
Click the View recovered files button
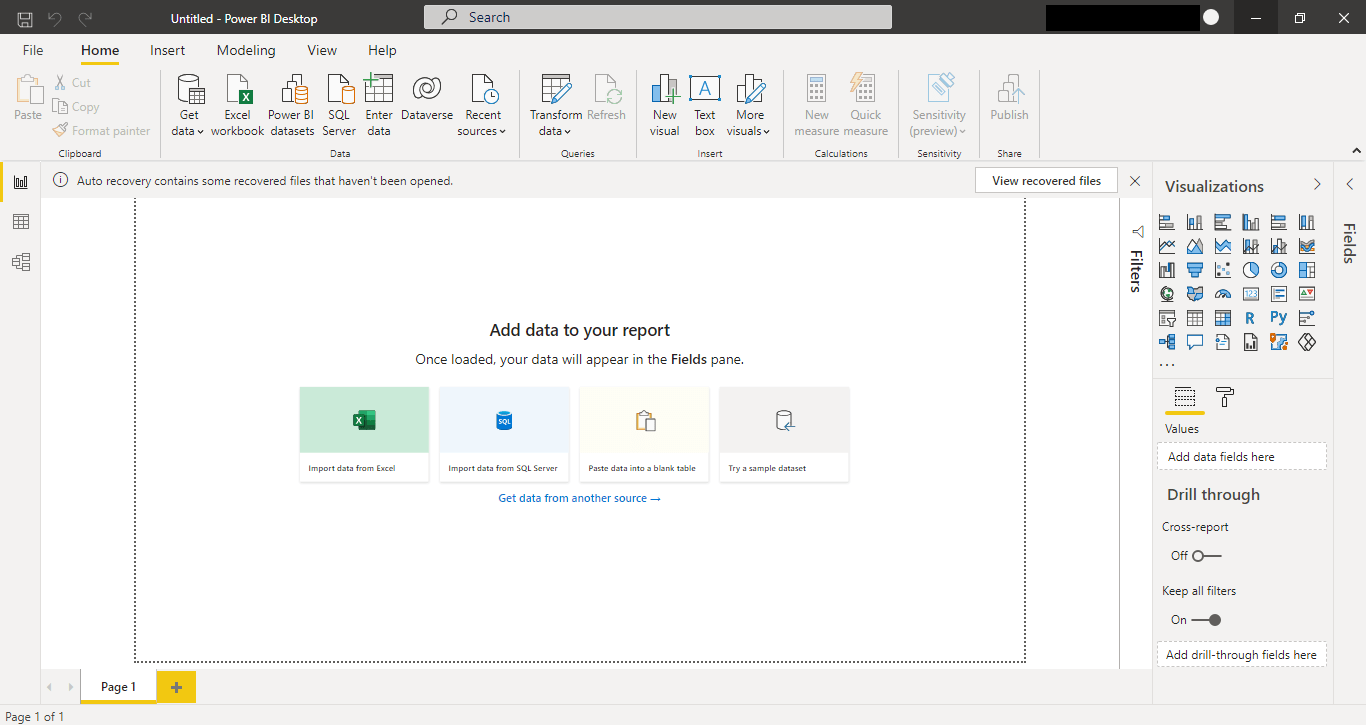(1046, 180)
